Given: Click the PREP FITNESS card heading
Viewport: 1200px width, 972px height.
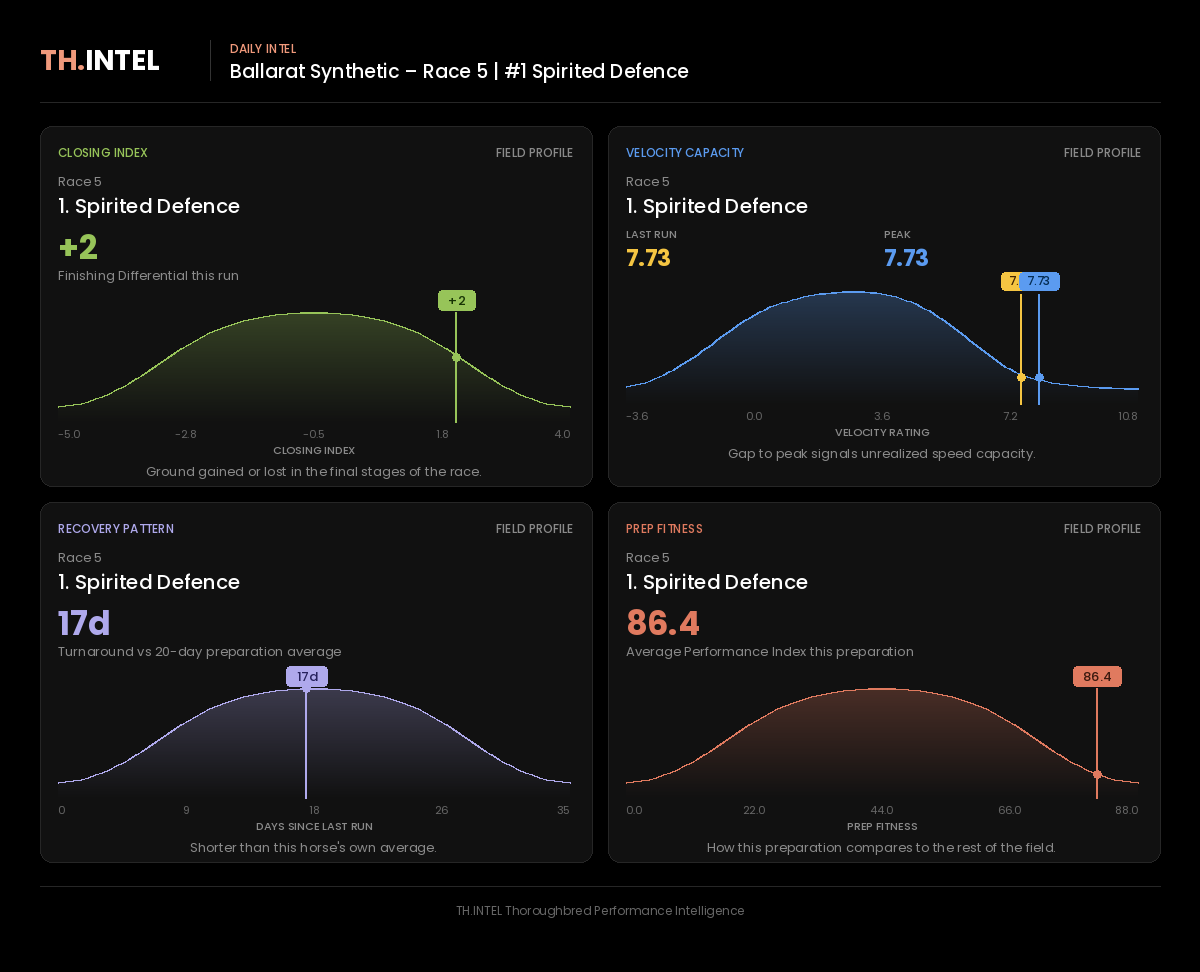Looking at the screenshot, I should point(664,529).
